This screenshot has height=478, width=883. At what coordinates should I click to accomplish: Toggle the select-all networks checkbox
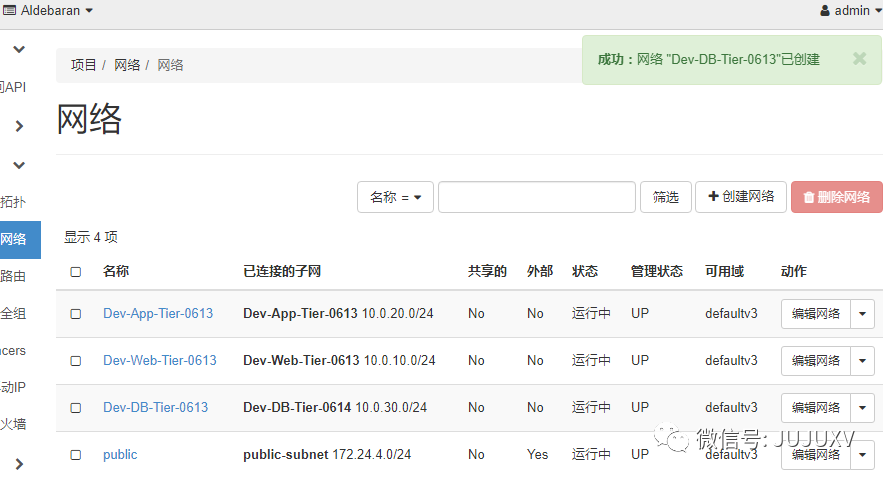(76, 272)
